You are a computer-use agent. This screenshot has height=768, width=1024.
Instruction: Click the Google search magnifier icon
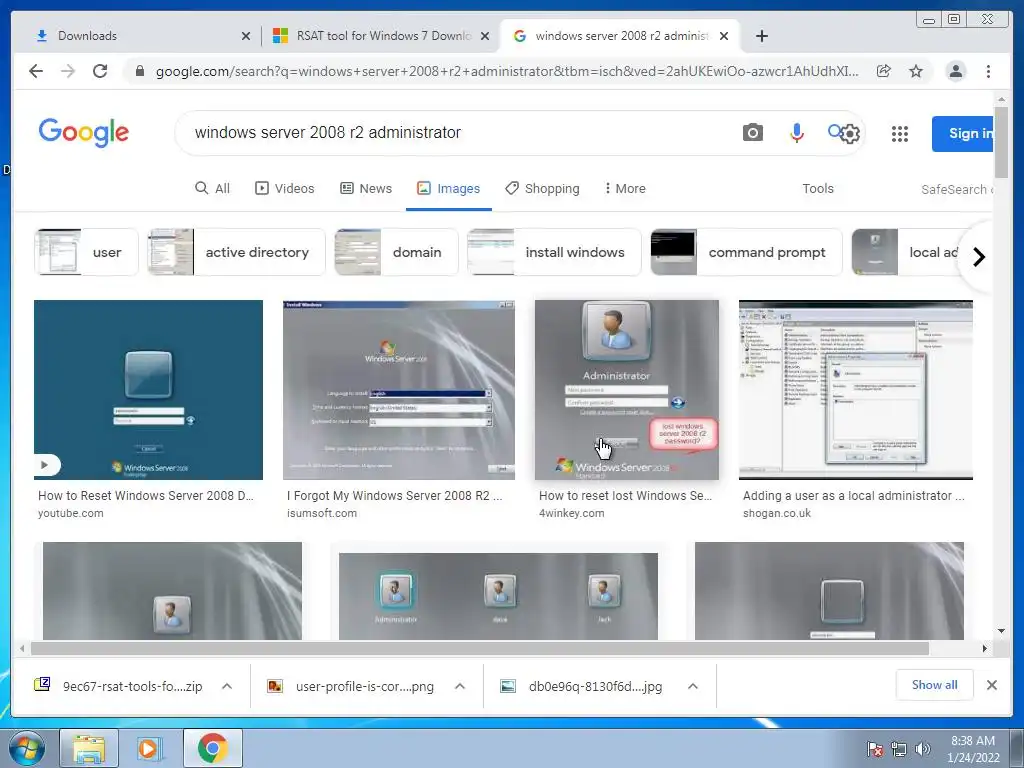[834, 131]
